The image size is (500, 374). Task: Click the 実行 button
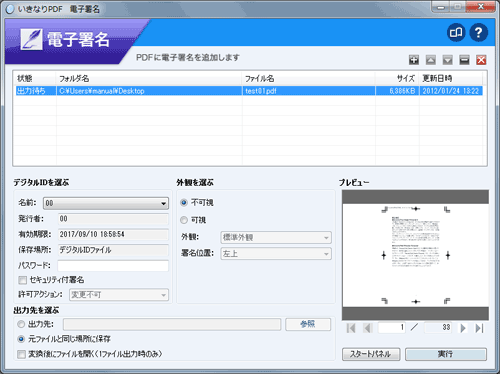[x=446, y=354]
